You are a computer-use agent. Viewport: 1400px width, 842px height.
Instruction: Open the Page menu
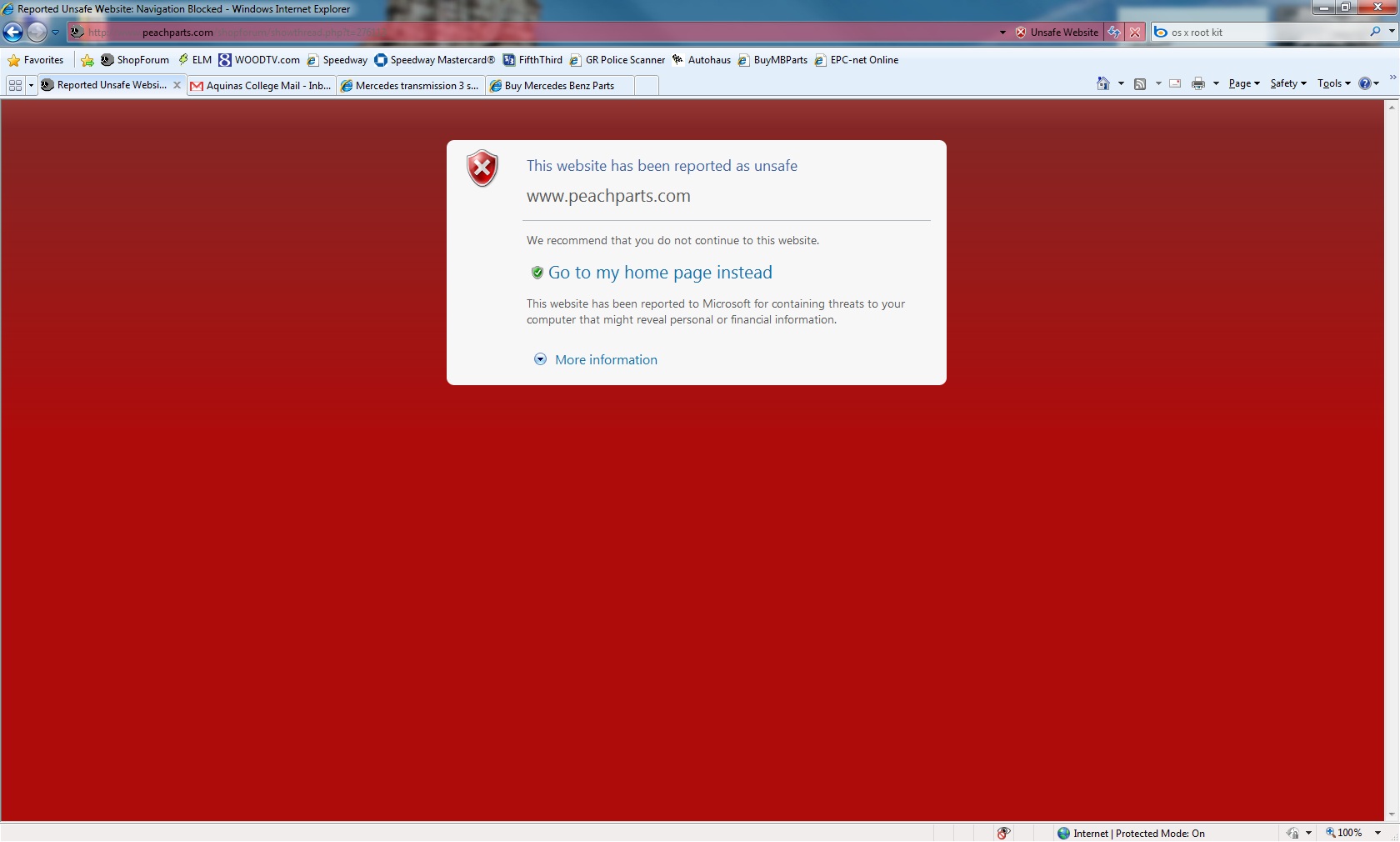[1243, 83]
